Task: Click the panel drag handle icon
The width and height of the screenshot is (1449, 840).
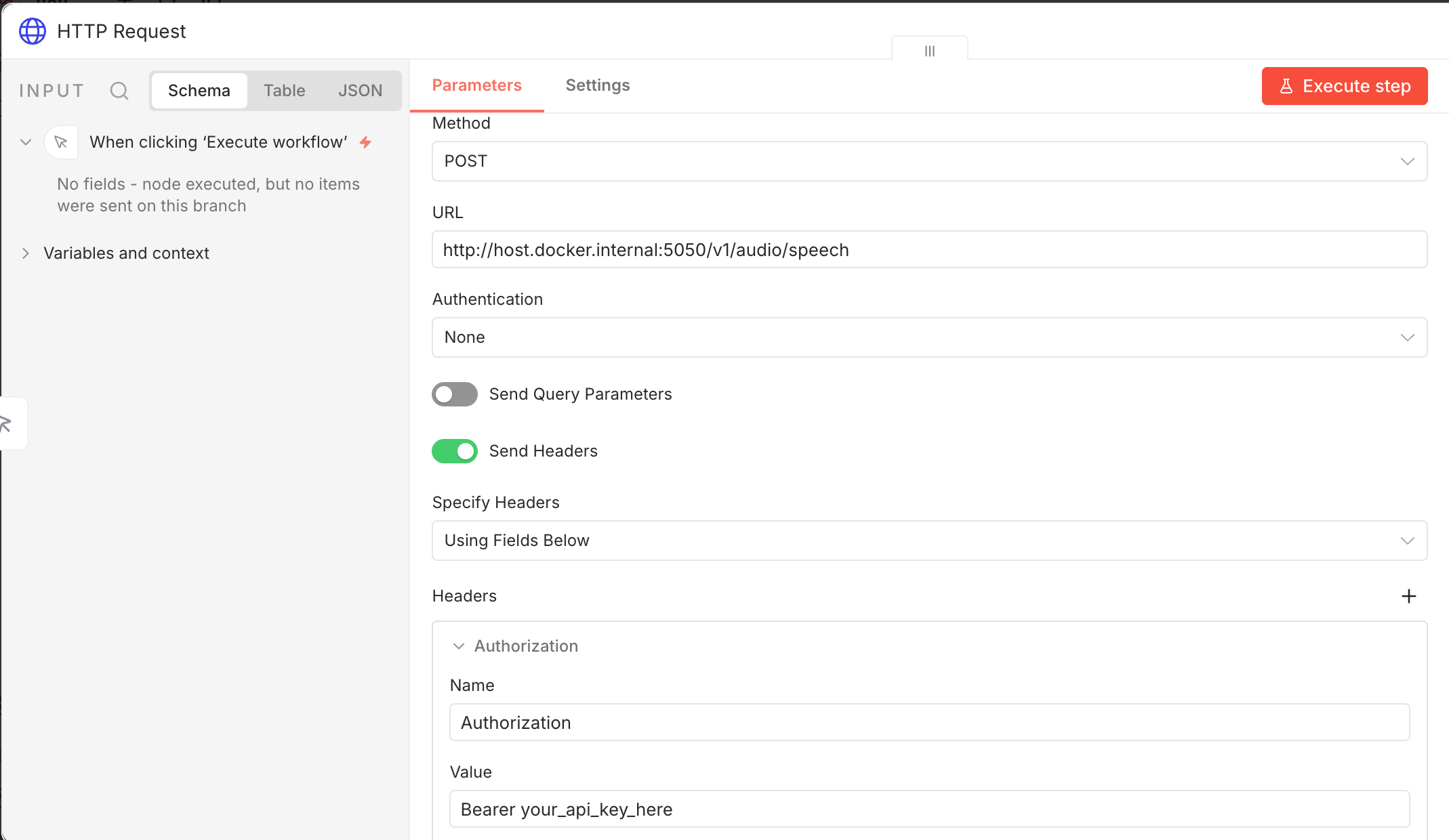Action: [930, 51]
